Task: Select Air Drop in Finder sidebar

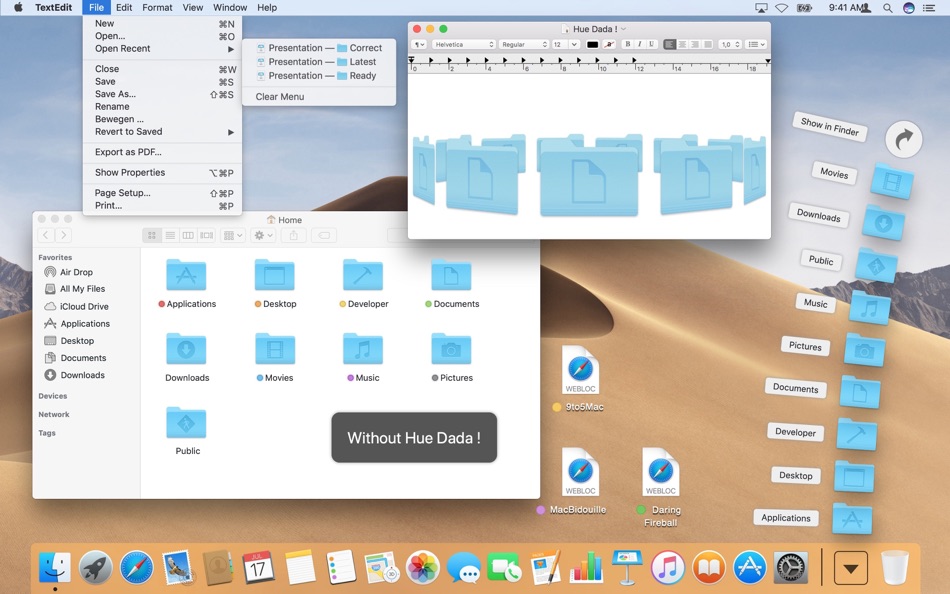Action: (x=76, y=272)
